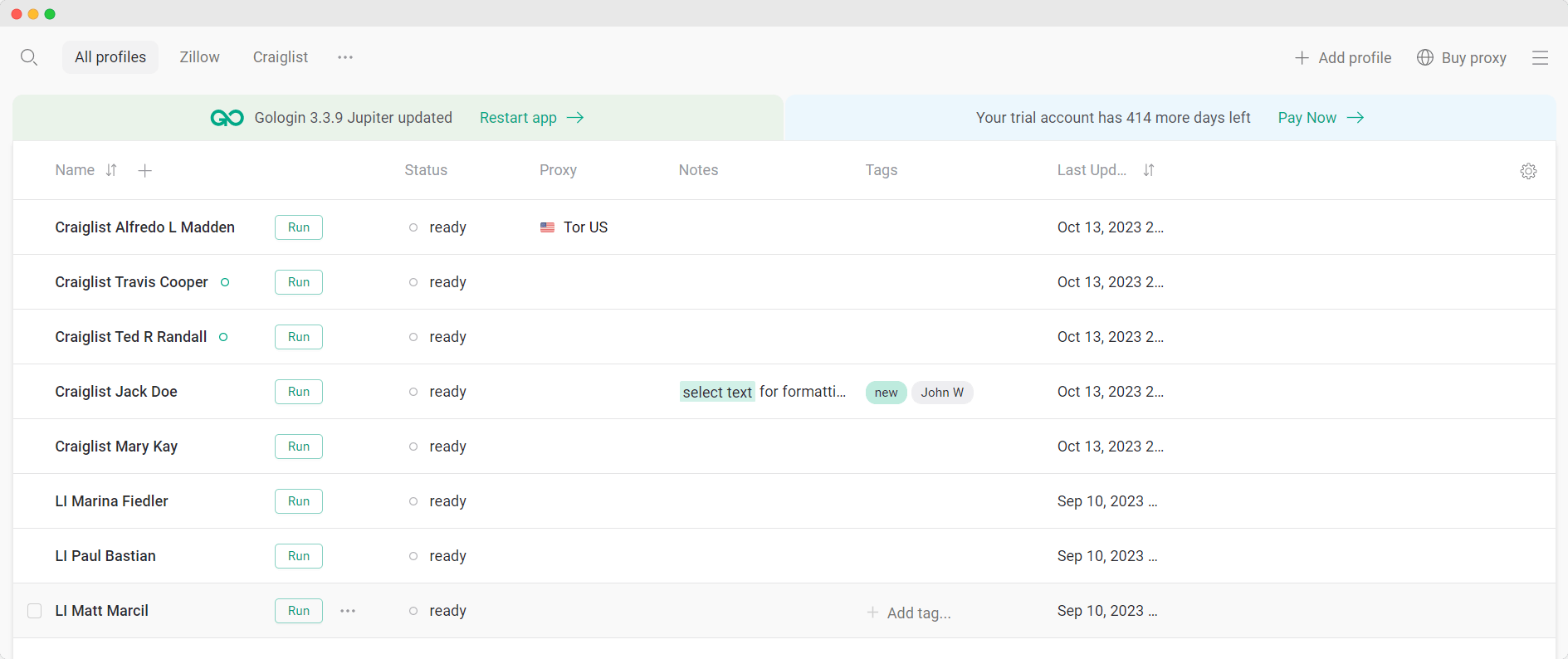Viewport: 1568px width, 659px height.
Task: Open the Tor US proxy selector
Action: (574, 227)
